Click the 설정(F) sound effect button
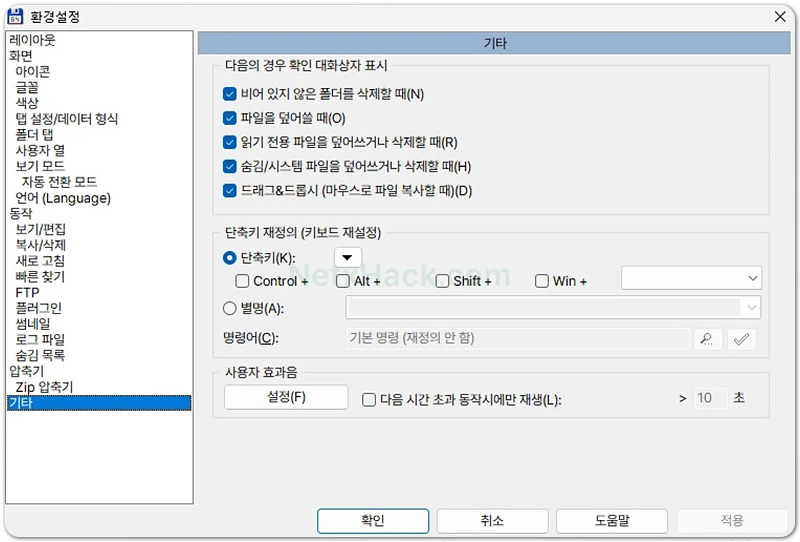 coord(286,397)
